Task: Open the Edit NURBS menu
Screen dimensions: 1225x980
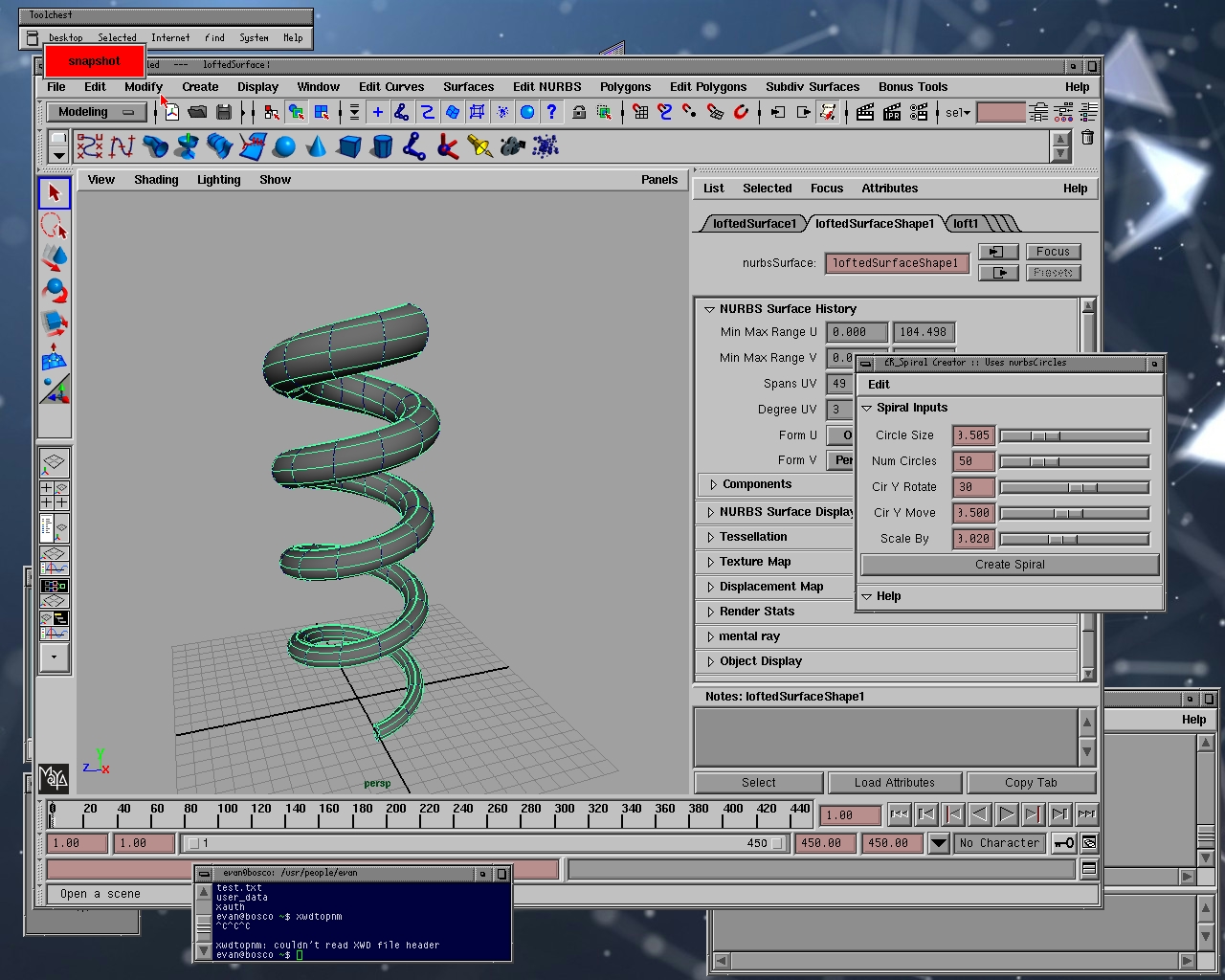Action: pyautogui.click(x=546, y=86)
